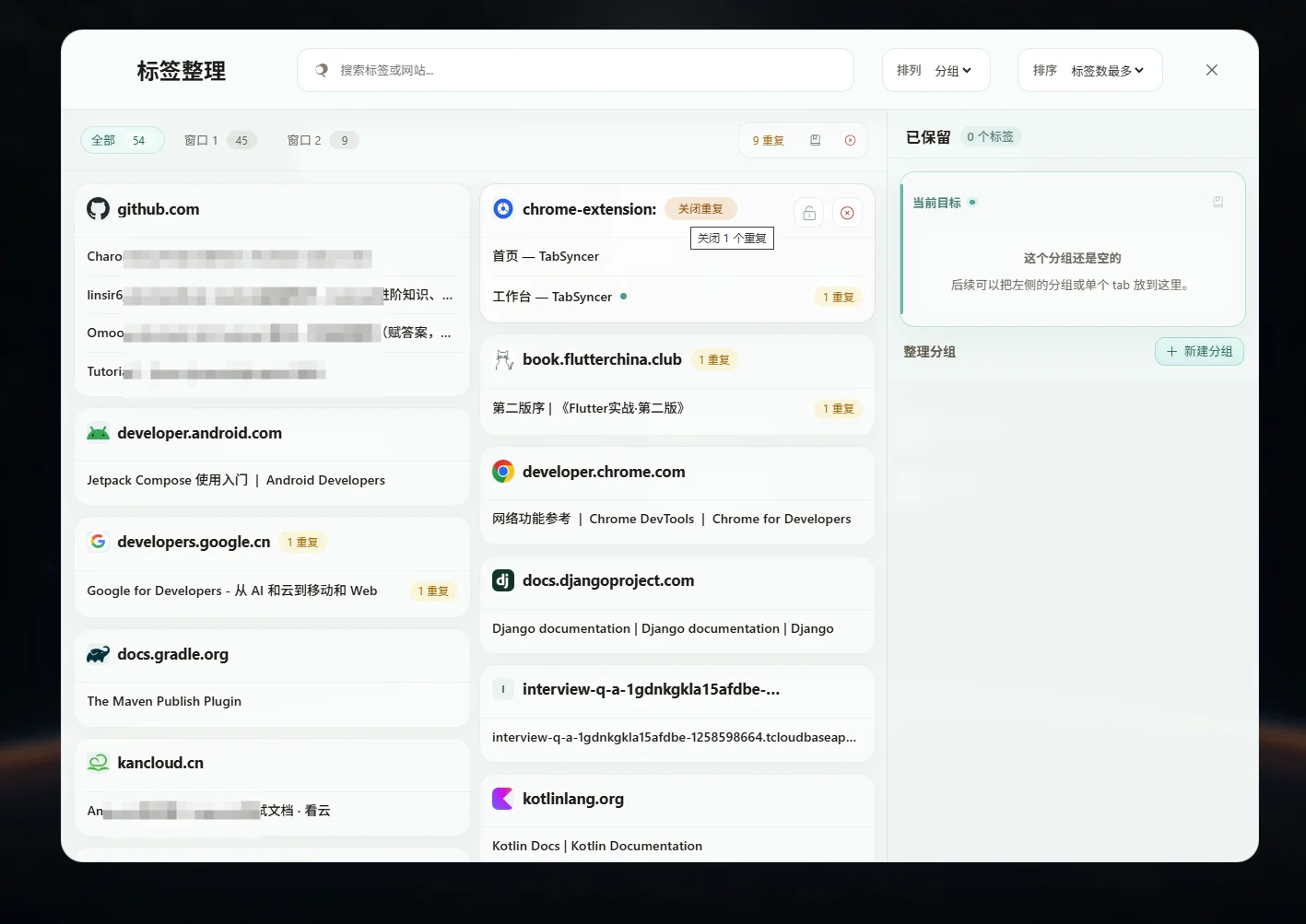Click the Django favicon
Screen dimensions: 1306x924
pos(503,580)
